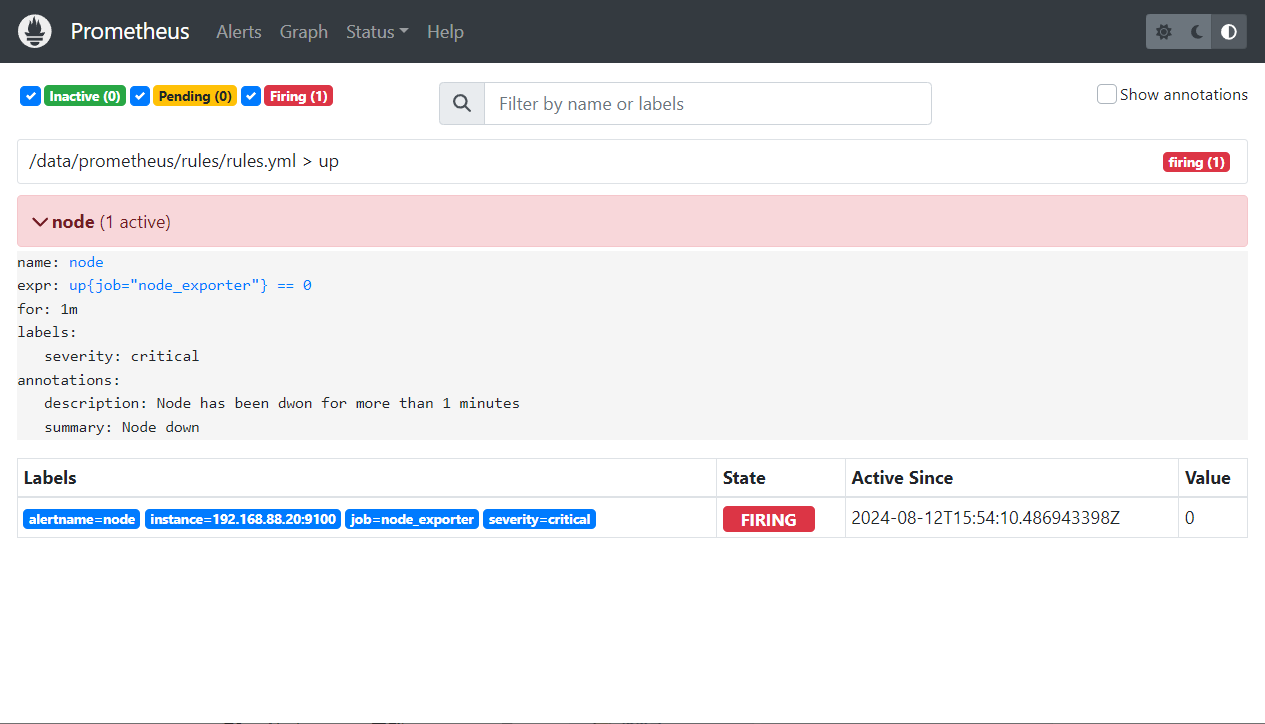Toggle the Firing alerts checkbox
This screenshot has width=1265, height=724.
tap(251, 96)
